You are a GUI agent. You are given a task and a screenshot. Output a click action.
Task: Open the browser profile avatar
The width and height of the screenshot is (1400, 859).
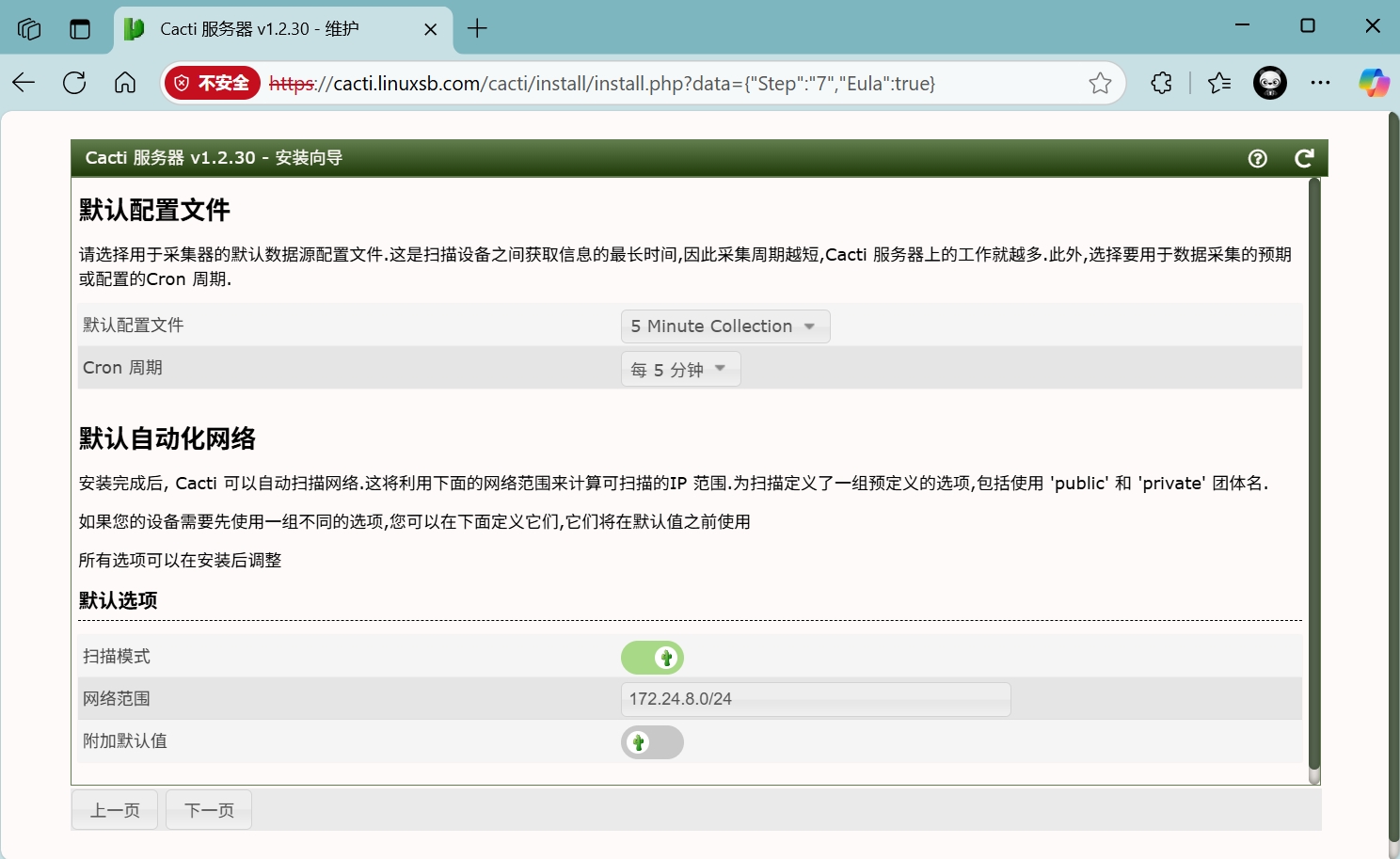(x=1270, y=83)
